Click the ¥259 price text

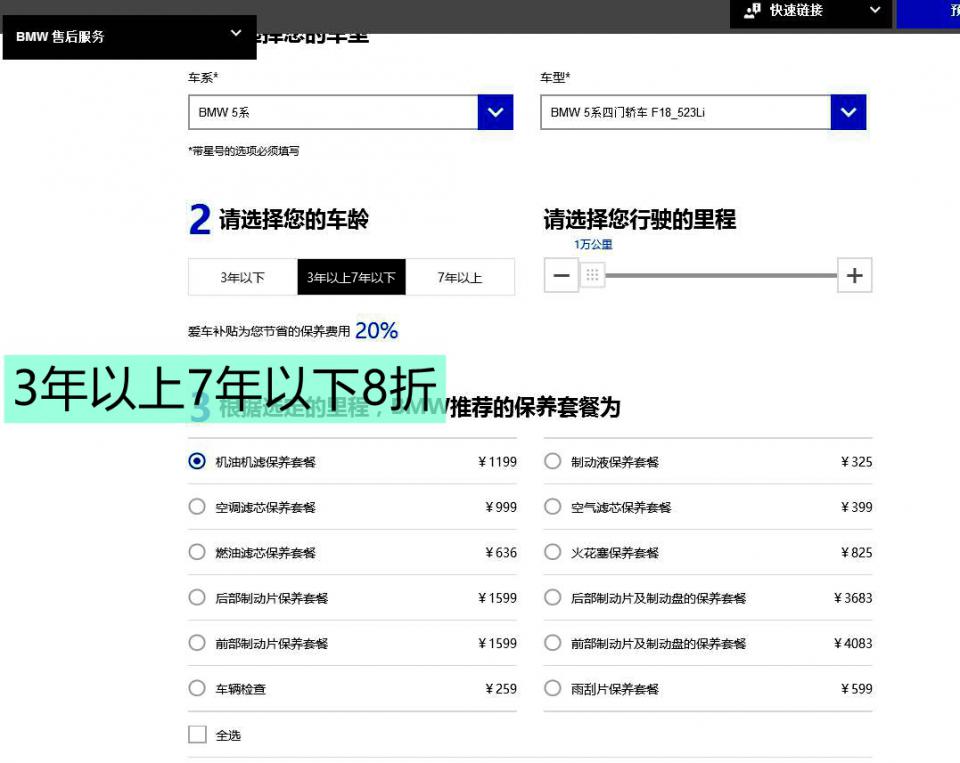tap(501, 688)
